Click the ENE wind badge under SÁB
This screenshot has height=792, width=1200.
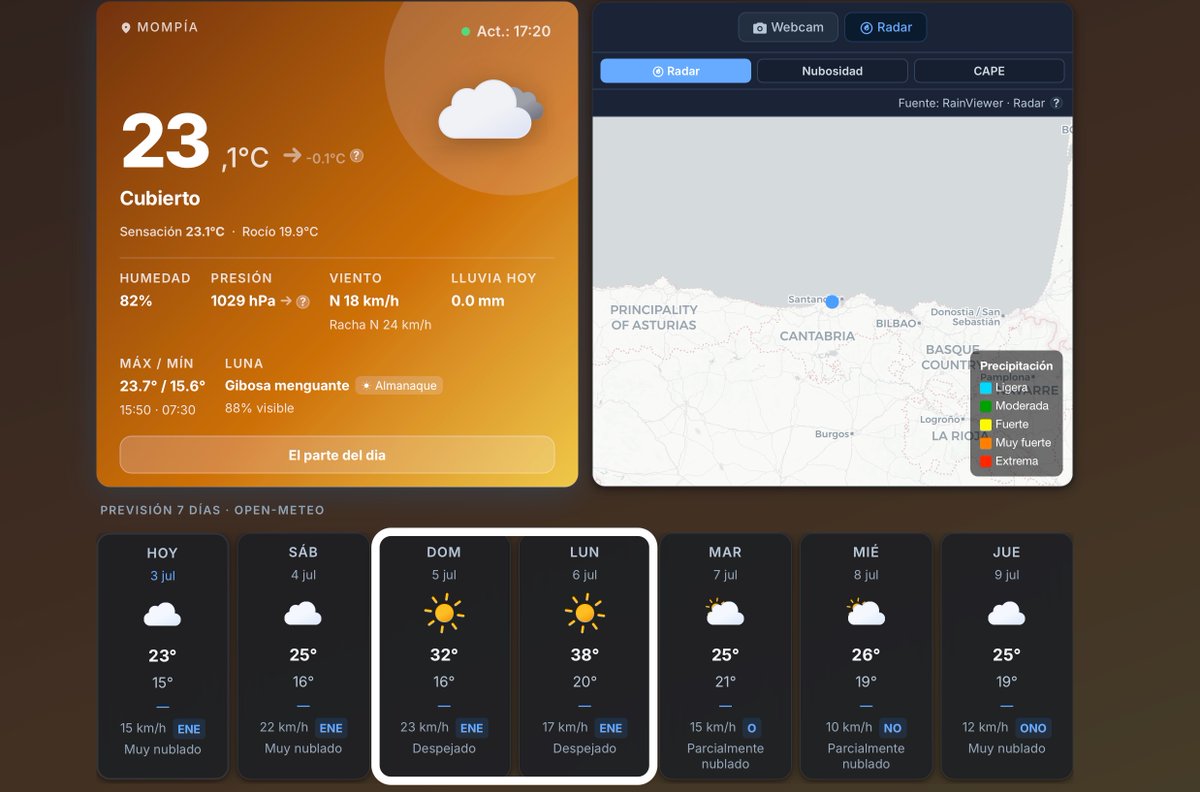331,728
